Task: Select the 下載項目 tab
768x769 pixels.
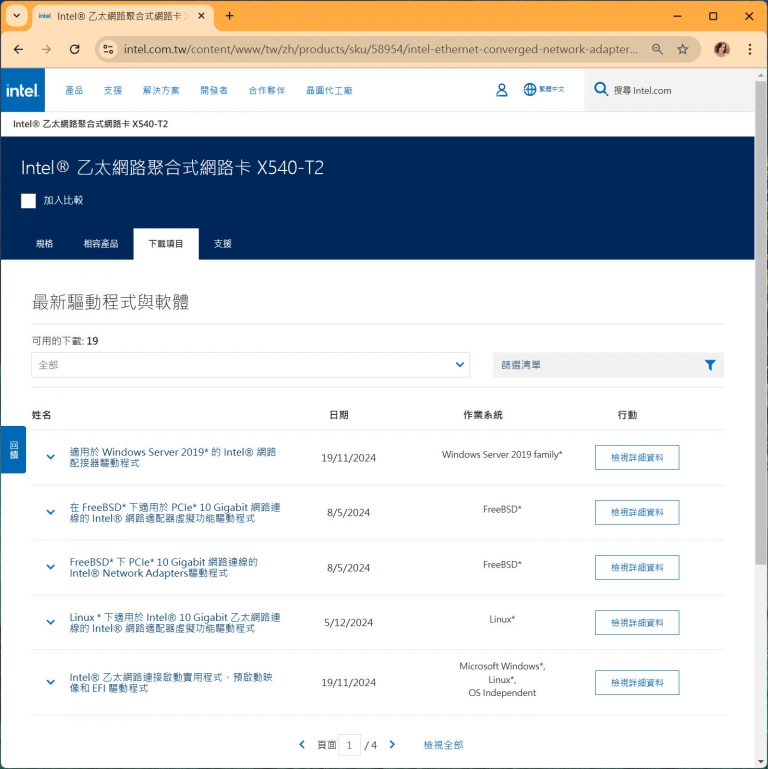Action: tap(166, 244)
